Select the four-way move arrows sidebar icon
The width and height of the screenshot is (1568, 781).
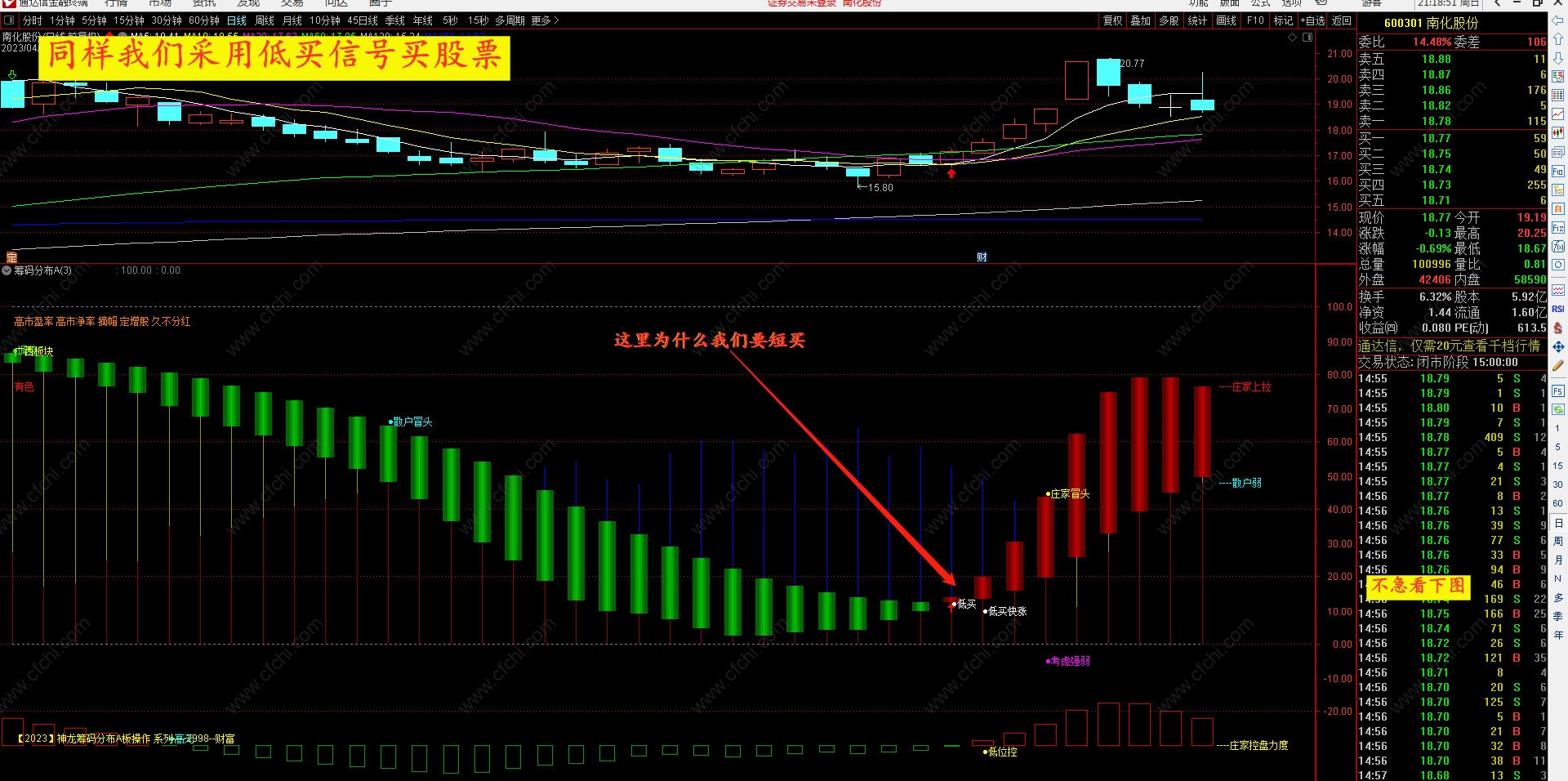point(1557,347)
